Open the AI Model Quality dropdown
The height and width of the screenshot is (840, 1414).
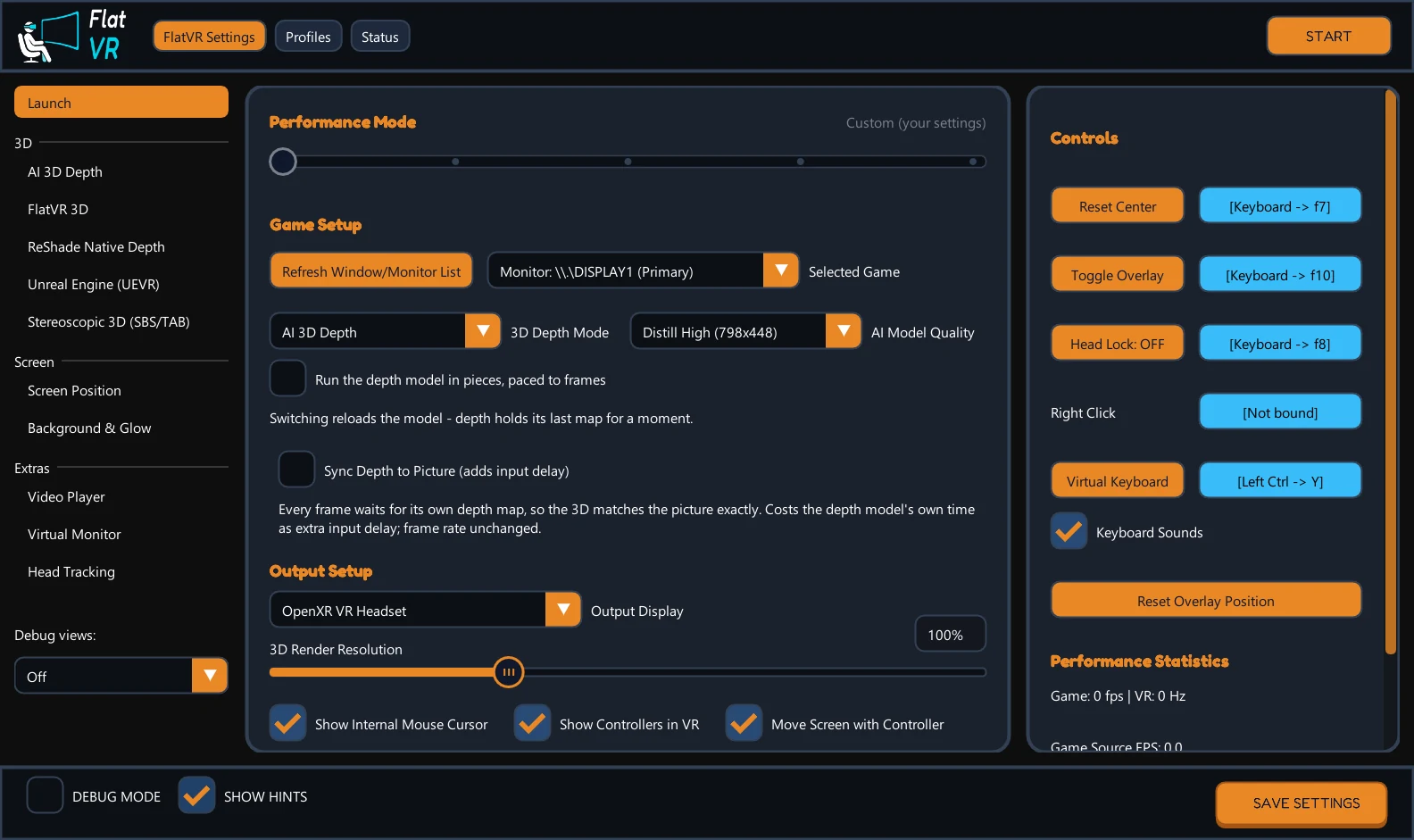745,331
